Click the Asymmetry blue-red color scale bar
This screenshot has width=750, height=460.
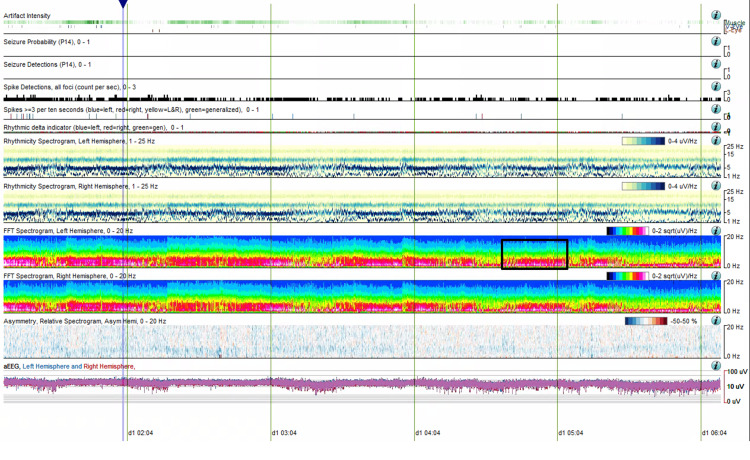click(x=646, y=321)
